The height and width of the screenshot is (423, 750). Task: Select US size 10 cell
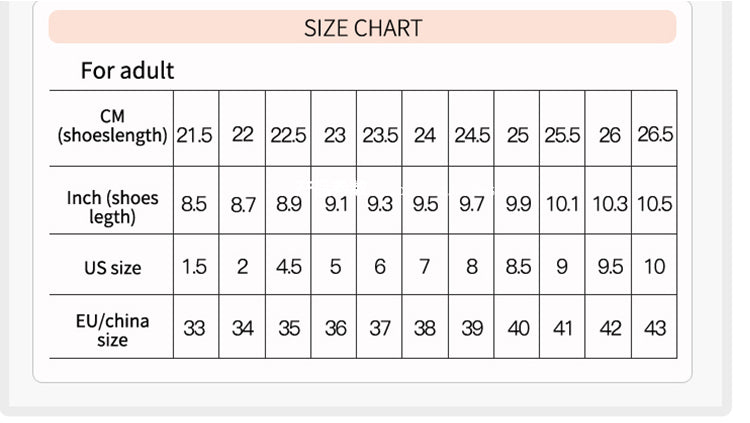655,267
